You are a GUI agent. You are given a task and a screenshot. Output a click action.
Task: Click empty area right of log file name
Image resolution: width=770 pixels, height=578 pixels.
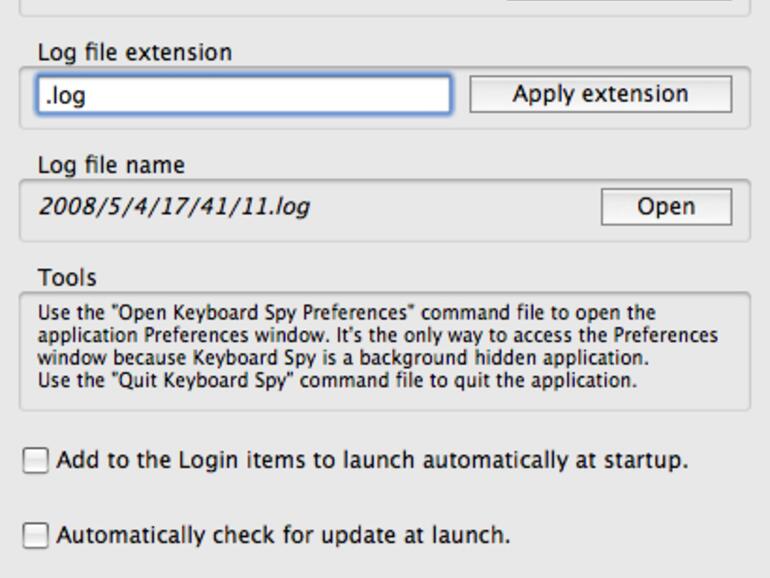450,207
